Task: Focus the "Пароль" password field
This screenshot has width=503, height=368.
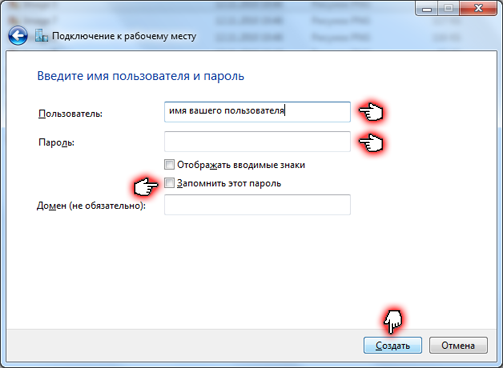Action: 257,141
